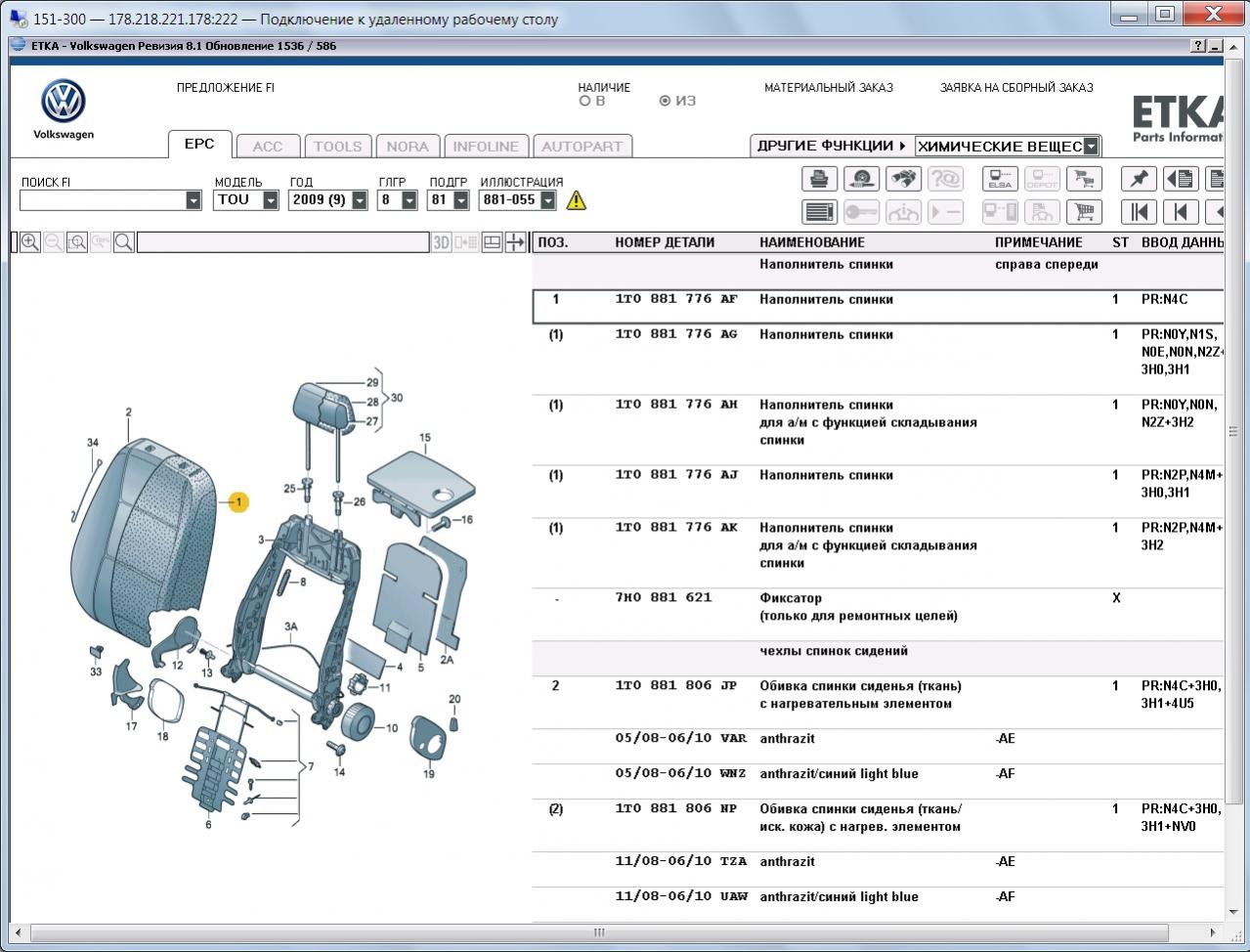Select part row 1T0 881 806 NP
This screenshot has height=952, width=1250.
tap(878, 826)
